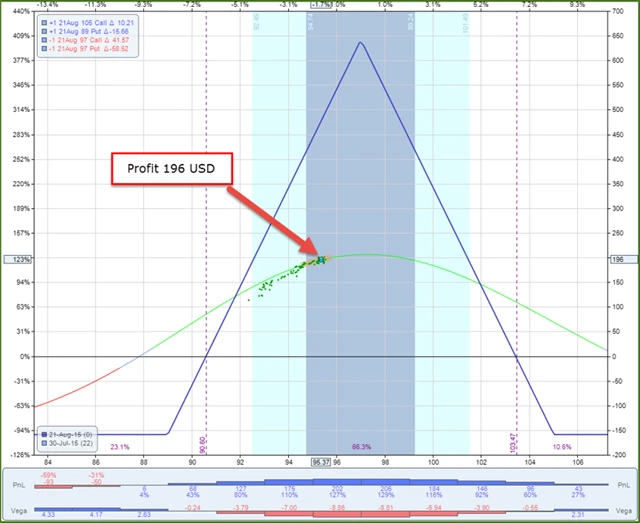This screenshot has height=523, width=640.
Task: Click the 66.3% probability label in shaded zone
Action: pos(361,447)
